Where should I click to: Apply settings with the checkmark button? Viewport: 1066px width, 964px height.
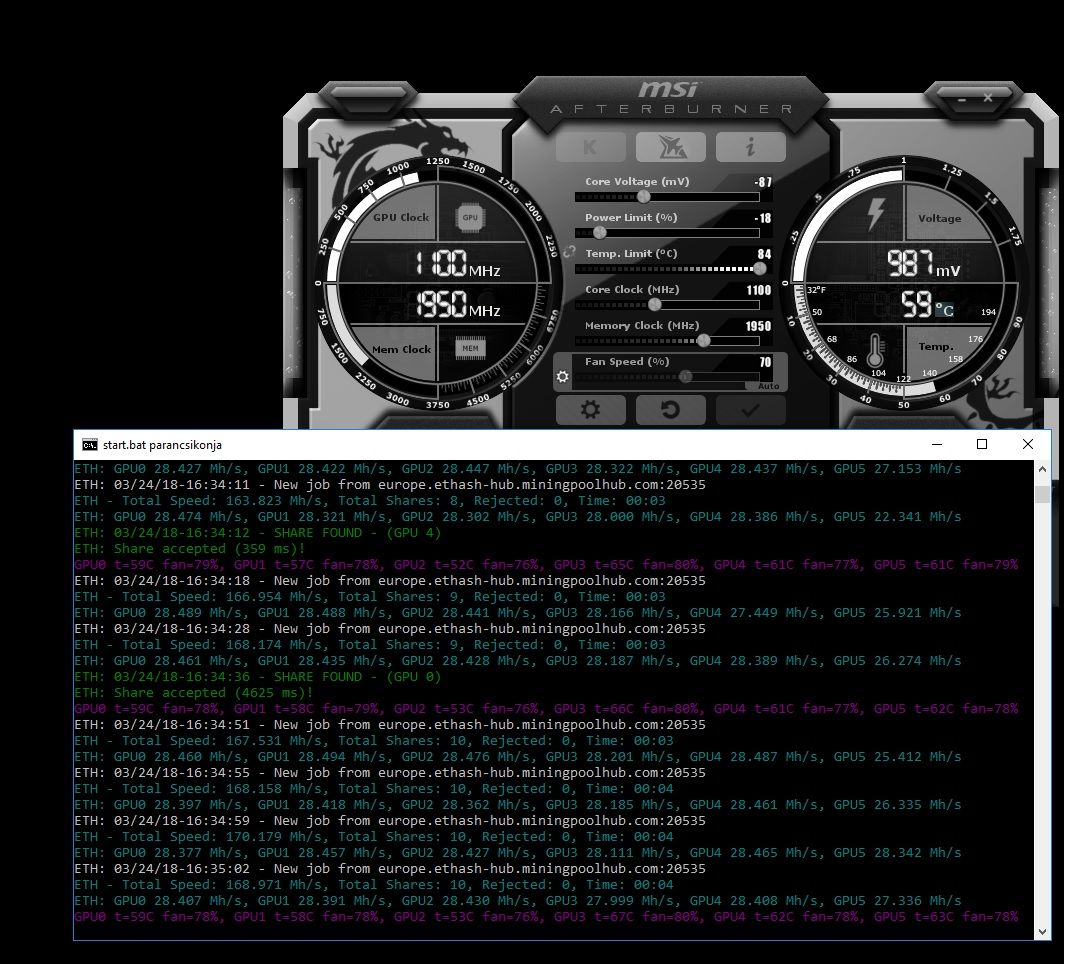coord(751,410)
